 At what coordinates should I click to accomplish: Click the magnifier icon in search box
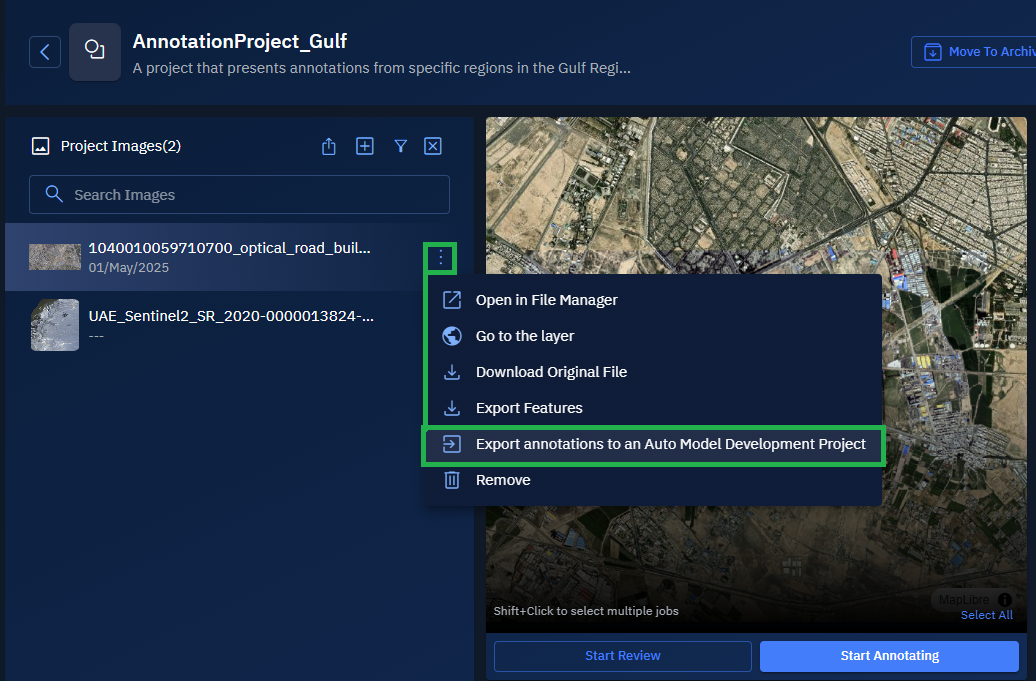55,195
